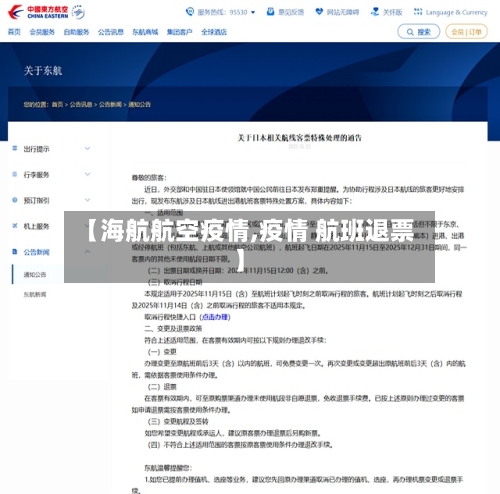Click the 点击办理 link
This screenshot has height=494, width=500.
pos(215,317)
